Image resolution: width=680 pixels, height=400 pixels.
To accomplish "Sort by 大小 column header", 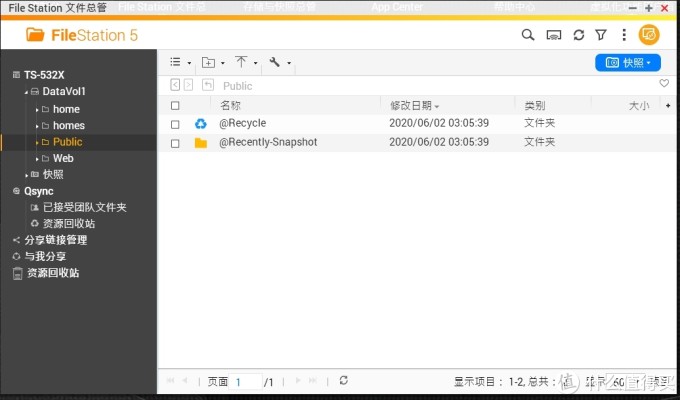I will click(x=639, y=105).
